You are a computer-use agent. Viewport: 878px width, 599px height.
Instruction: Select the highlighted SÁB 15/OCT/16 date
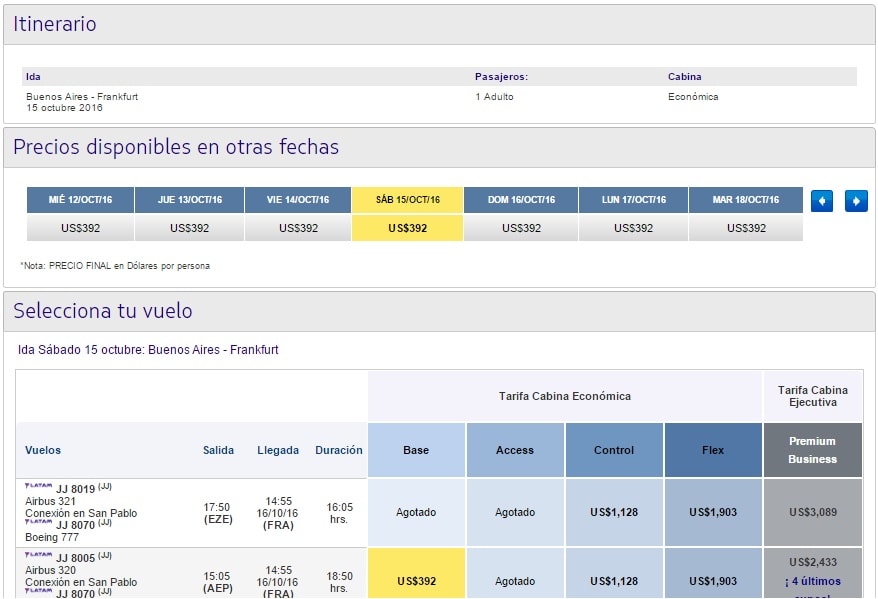[x=408, y=200]
